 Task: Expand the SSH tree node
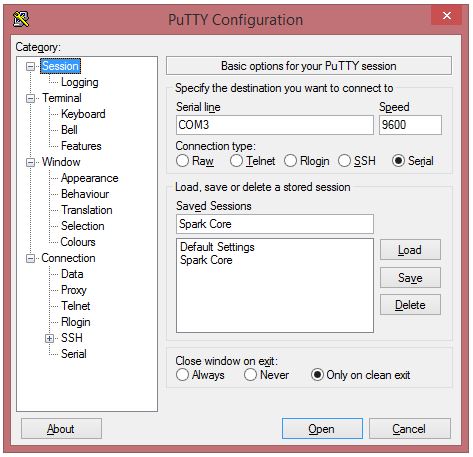(49, 338)
